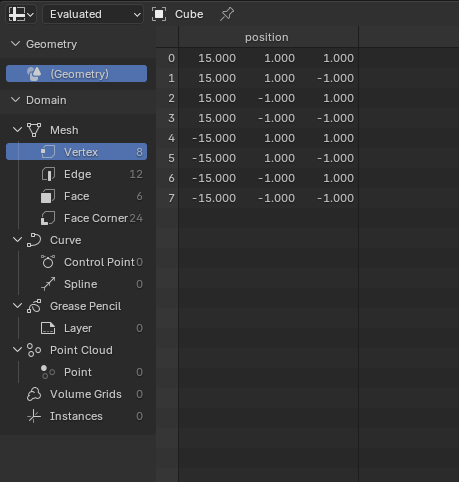
Task: Select the Face domain row
Action: (x=76, y=196)
